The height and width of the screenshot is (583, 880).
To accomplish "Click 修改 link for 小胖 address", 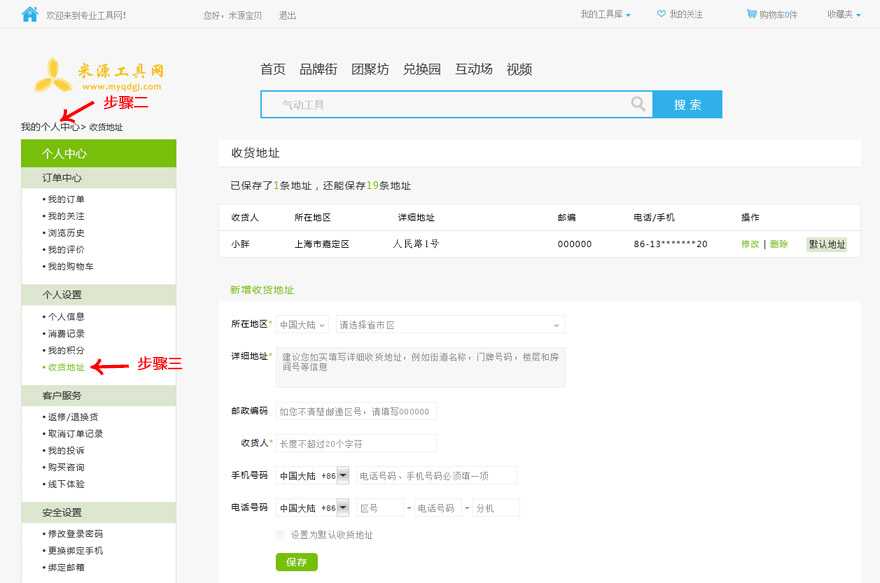I will [x=750, y=244].
